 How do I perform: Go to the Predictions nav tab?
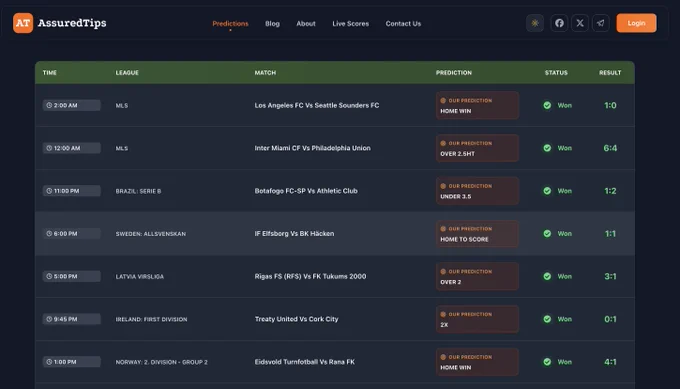[230, 23]
